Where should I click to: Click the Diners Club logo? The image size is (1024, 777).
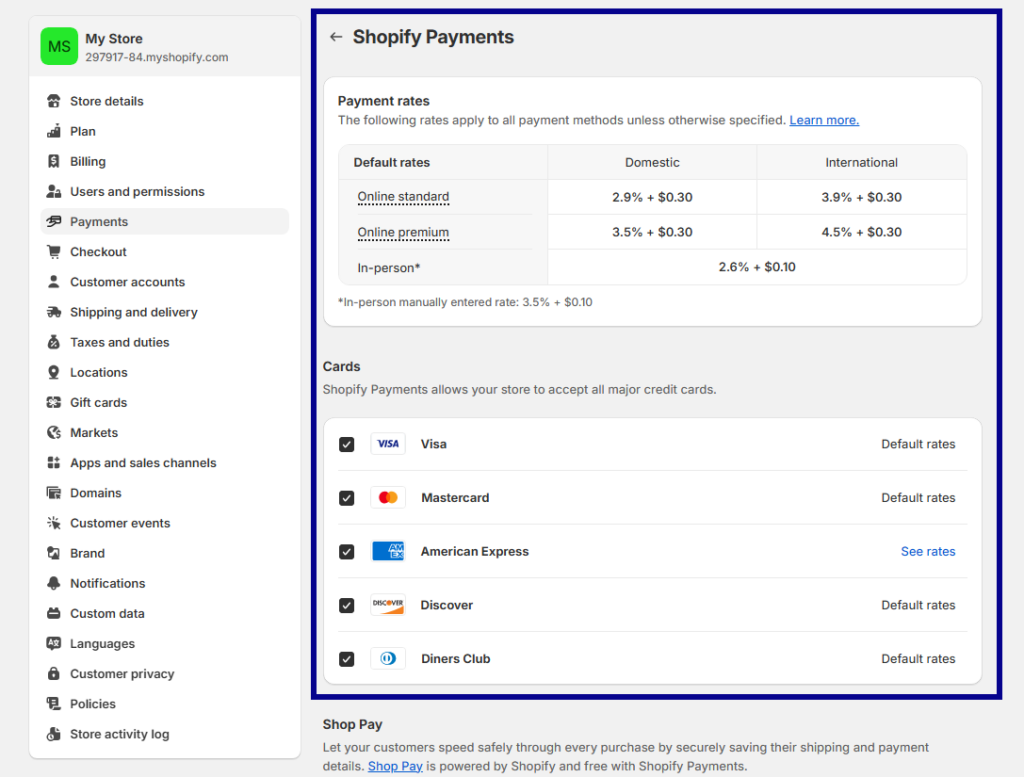click(388, 658)
